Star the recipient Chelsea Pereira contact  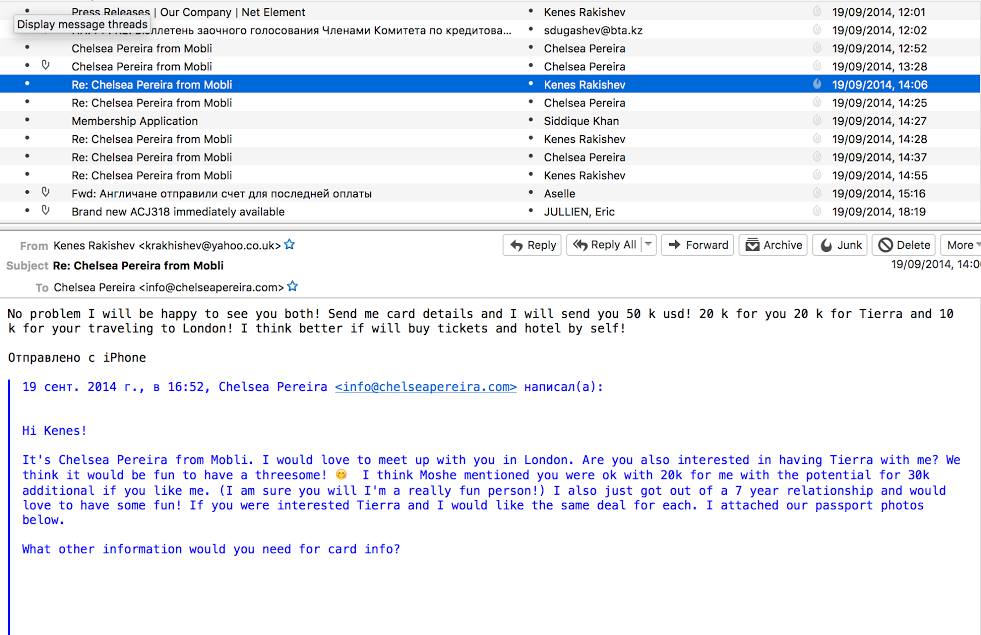point(293,287)
